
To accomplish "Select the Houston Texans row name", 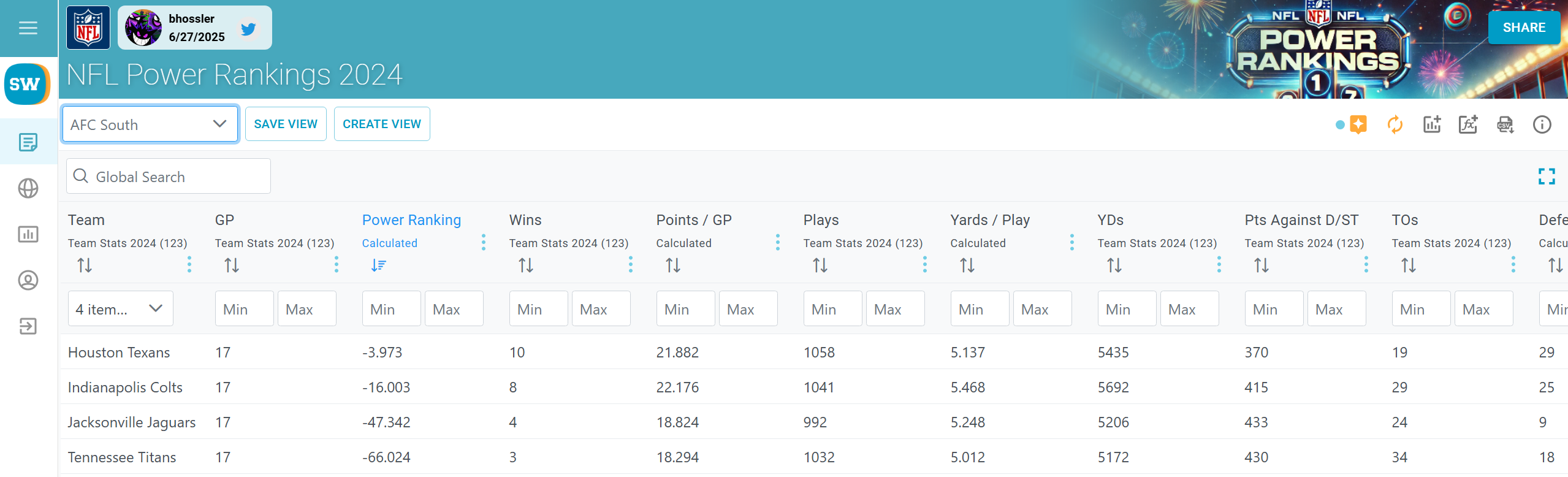I will point(119,353).
